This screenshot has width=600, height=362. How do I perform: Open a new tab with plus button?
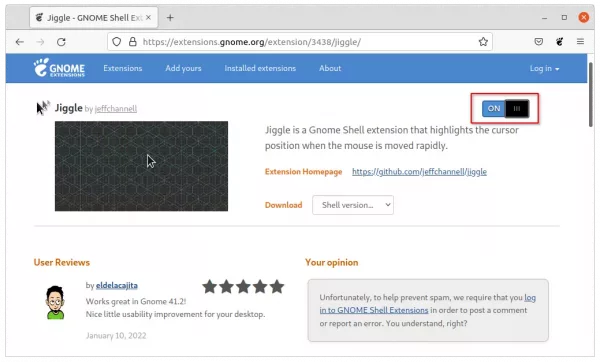pyautogui.click(x=170, y=18)
